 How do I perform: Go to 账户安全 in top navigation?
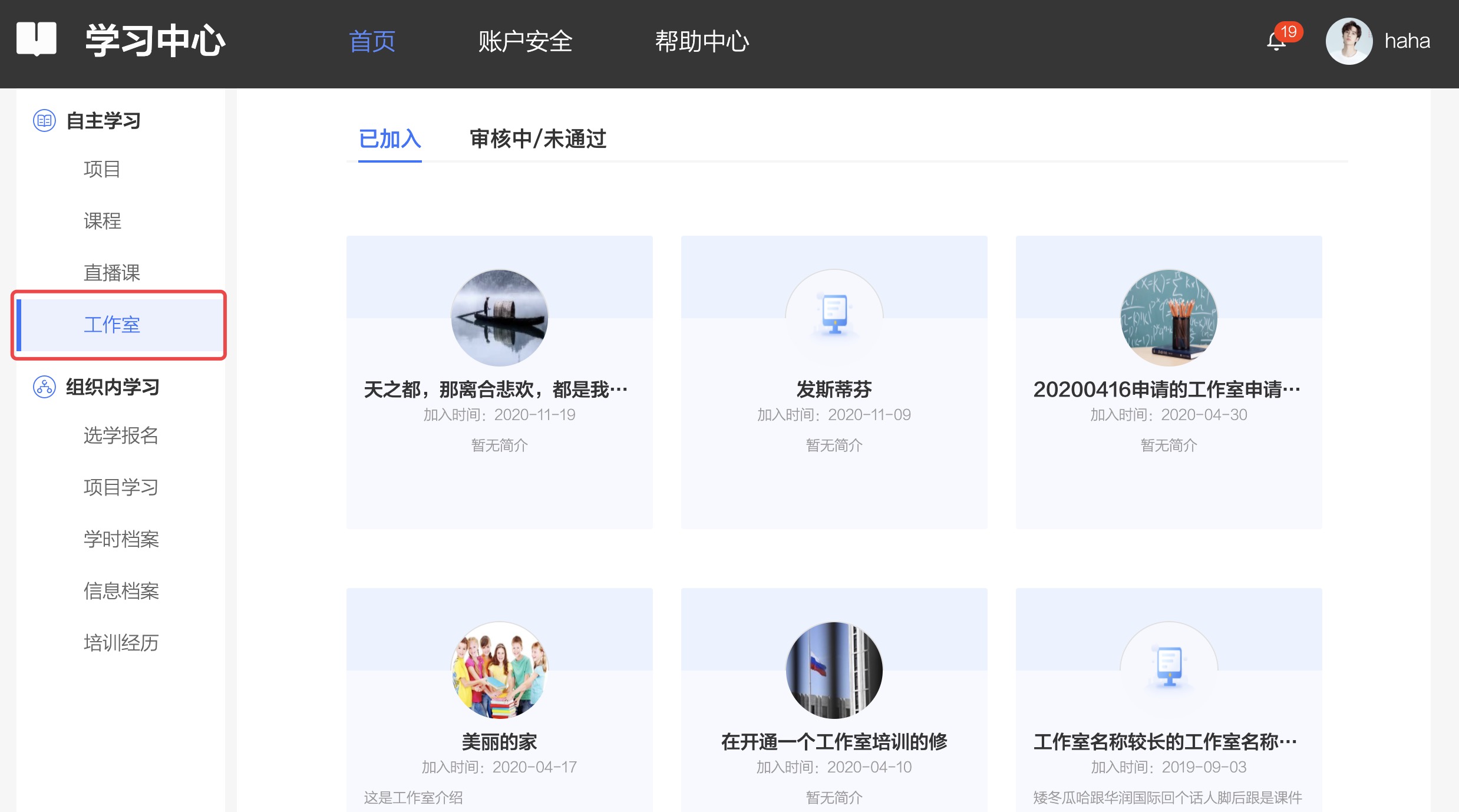click(x=526, y=41)
